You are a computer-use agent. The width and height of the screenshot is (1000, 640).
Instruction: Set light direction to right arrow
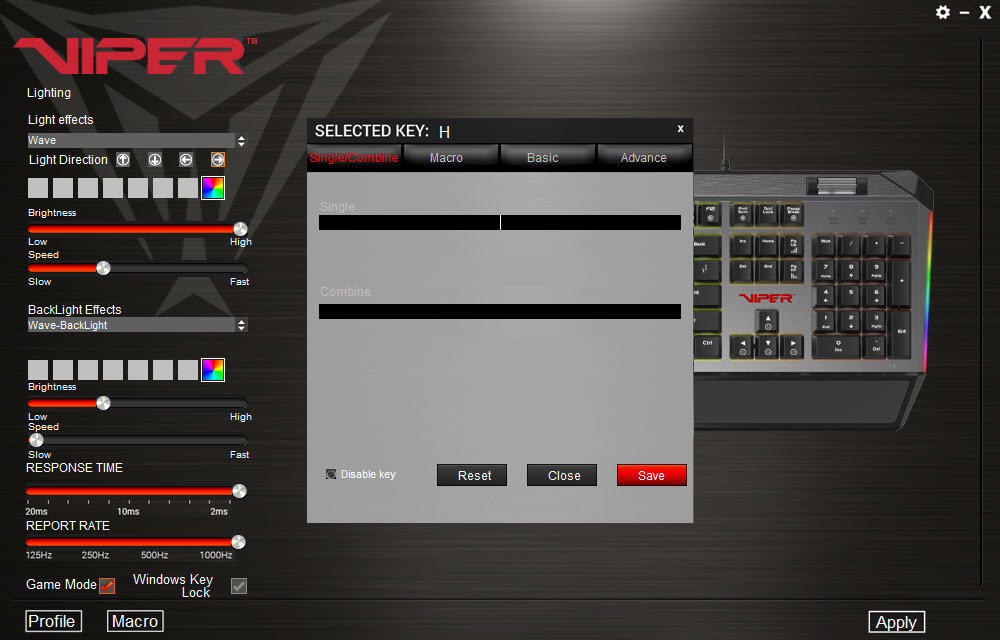pyautogui.click(x=217, y=159)
